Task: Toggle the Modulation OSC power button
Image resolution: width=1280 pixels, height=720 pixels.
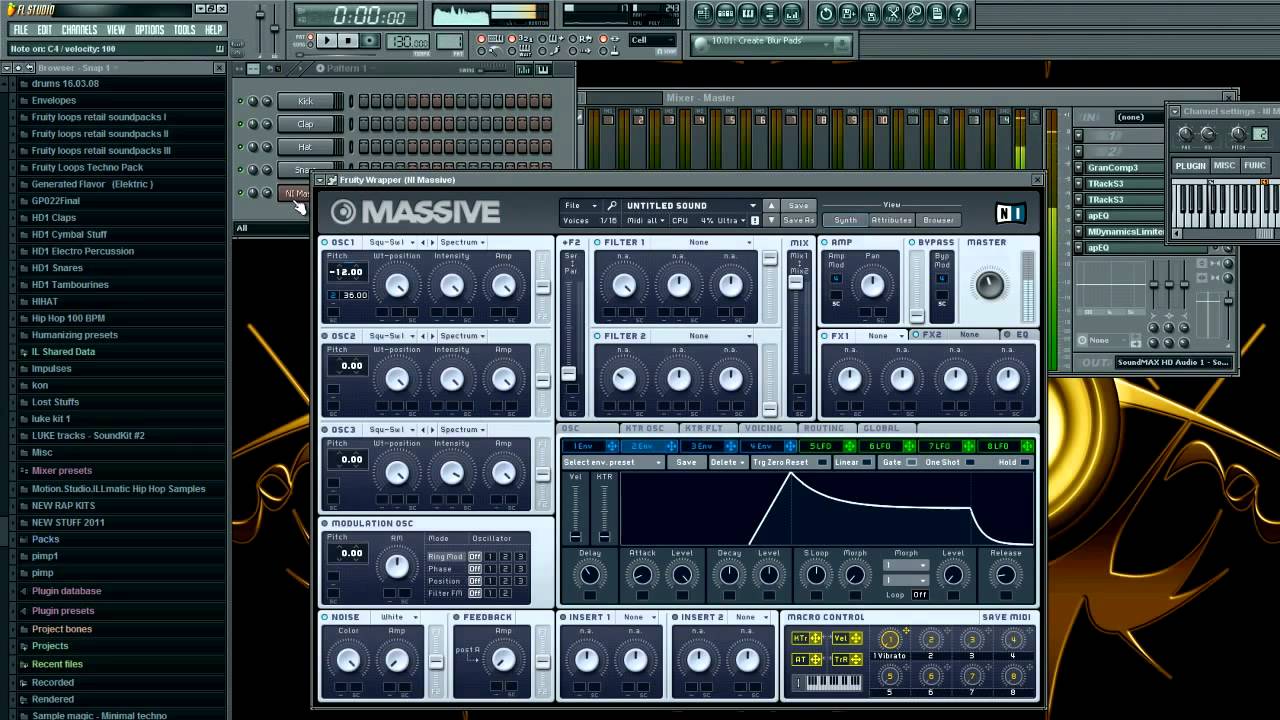Action: click(x=326, y=523)
